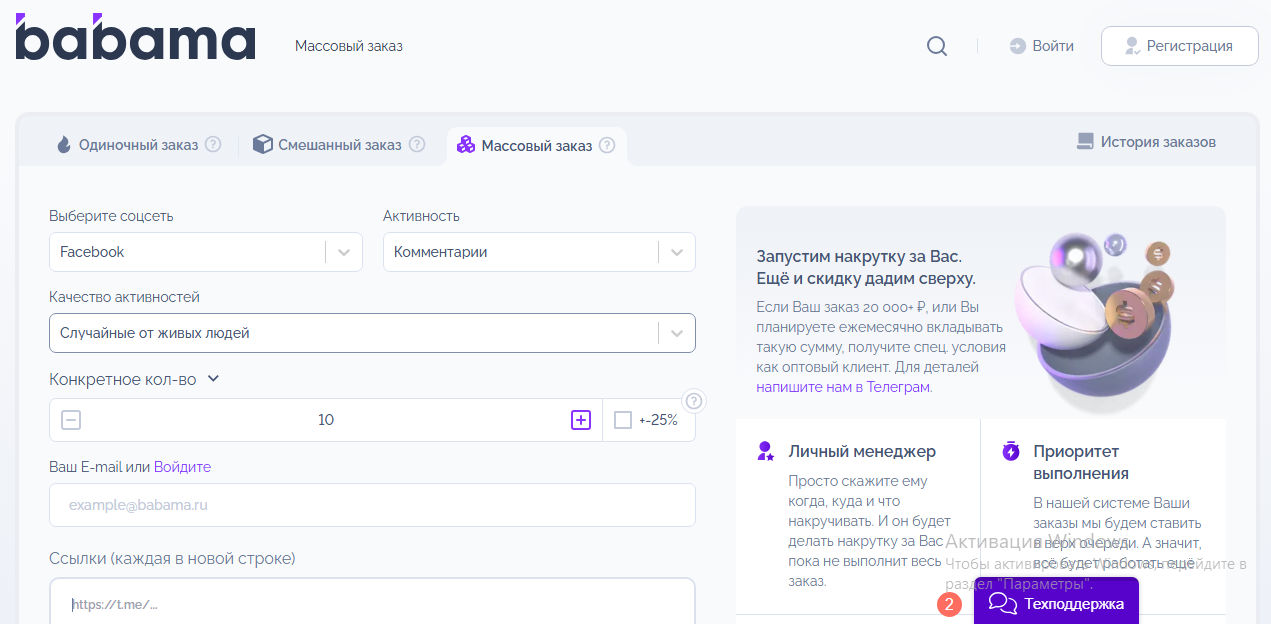Open the Техподдержка chat button

(1056, 603)
